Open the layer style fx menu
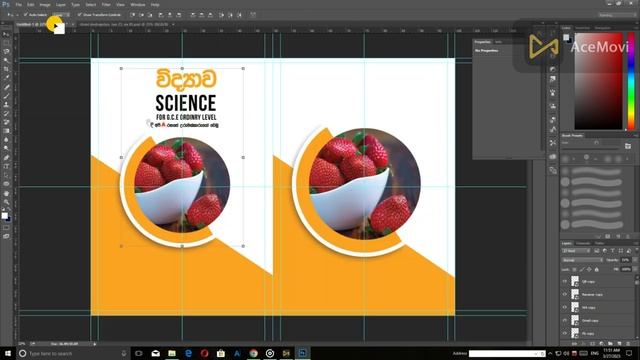 583,344
